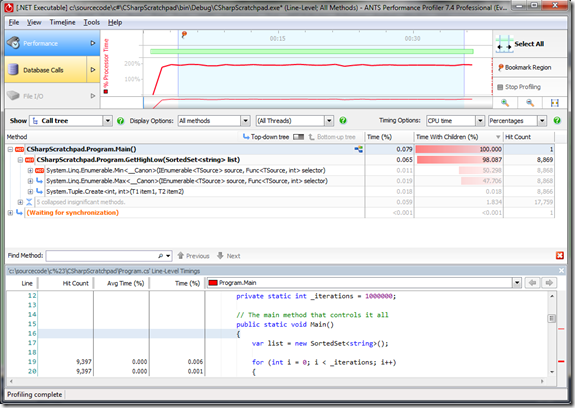The width and height of the screenshot is (575, 408).
Task: Select the GetHighLow method row
Action: click(281, 160)
